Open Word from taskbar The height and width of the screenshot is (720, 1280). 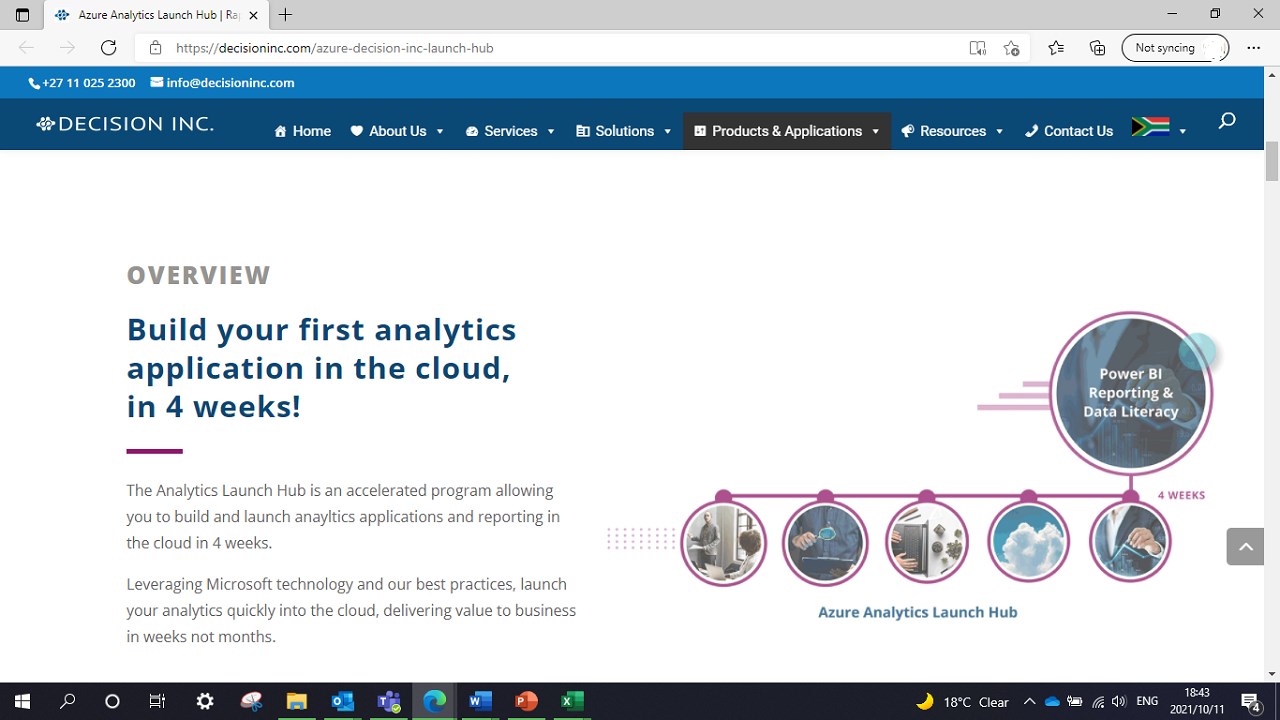click(480, 701)
